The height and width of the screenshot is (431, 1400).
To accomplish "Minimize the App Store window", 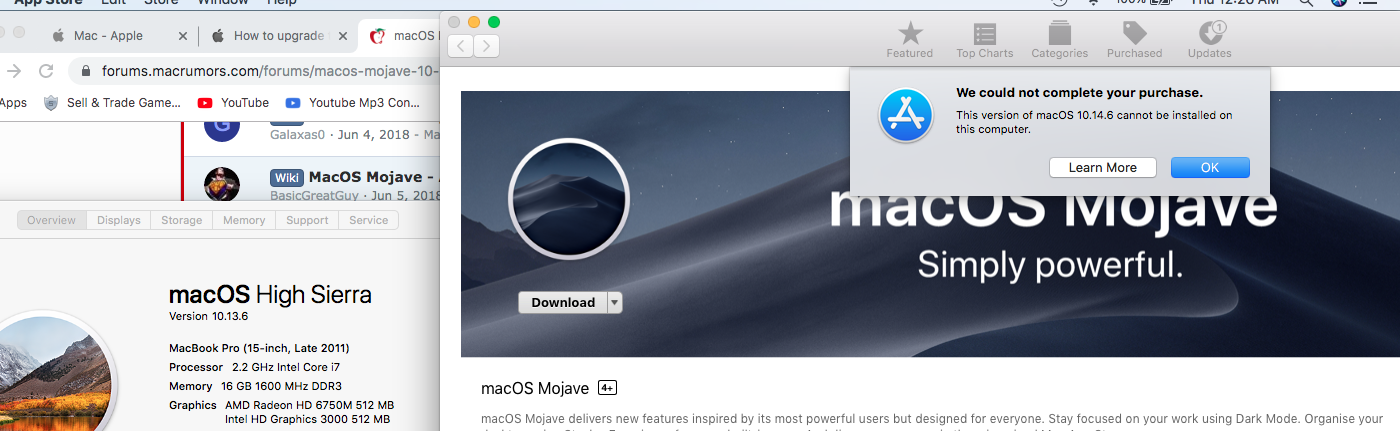I will click(474, 21).
